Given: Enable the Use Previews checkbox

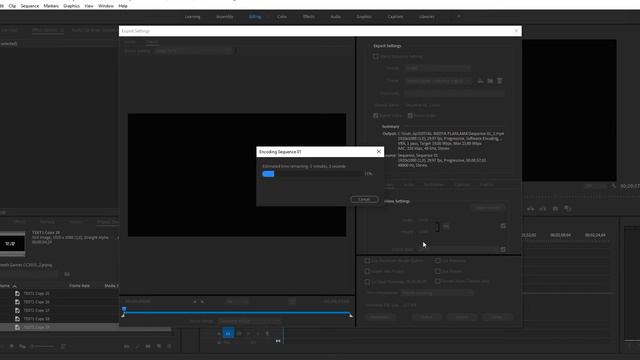Looking at the screenshot, I should (438, 260).
